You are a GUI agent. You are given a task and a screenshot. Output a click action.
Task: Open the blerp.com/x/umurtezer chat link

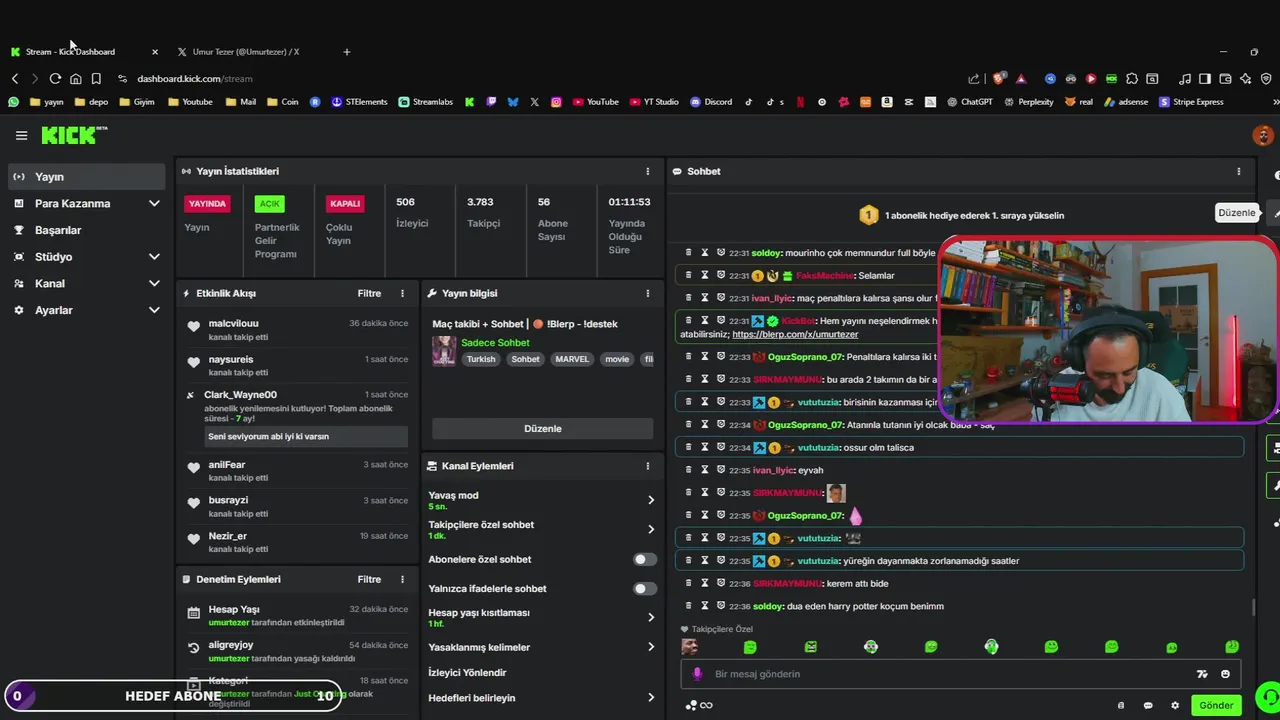pos(795,335)
